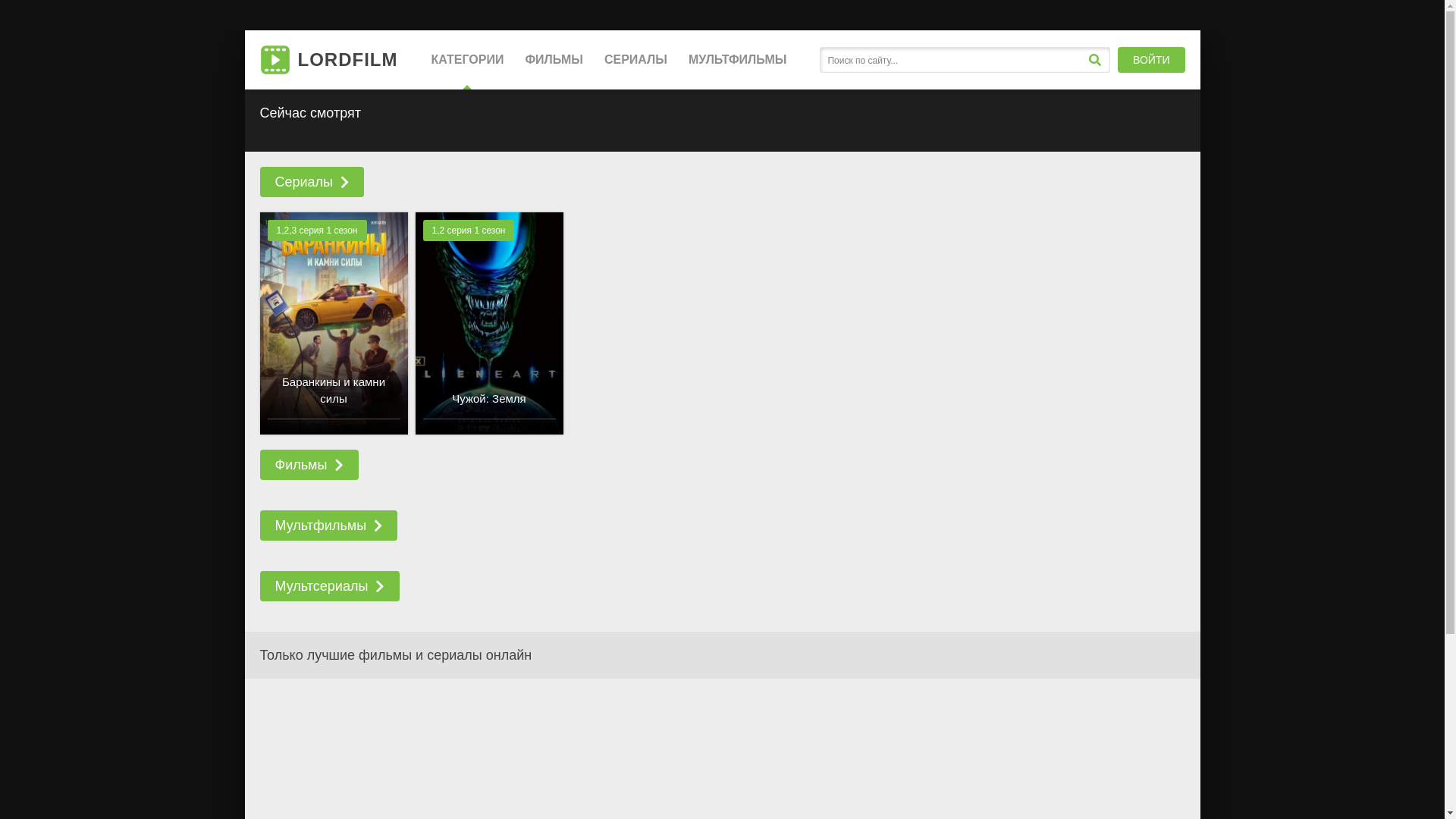Click the LORDFILM play logo icon
This screenshot has width=1456, height=819.
tap(275, 60)
